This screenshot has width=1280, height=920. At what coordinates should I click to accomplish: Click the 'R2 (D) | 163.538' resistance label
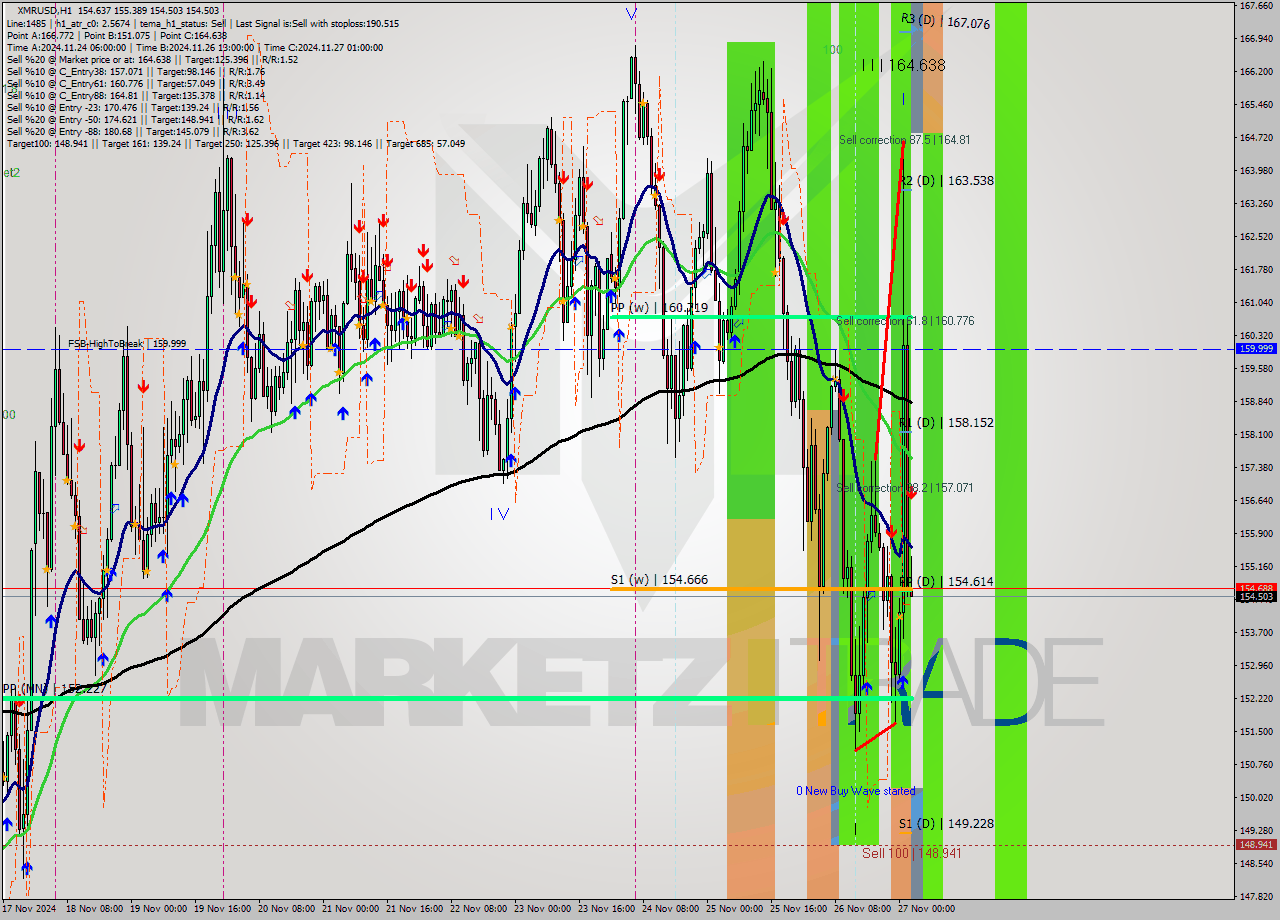tap(946, 181)
